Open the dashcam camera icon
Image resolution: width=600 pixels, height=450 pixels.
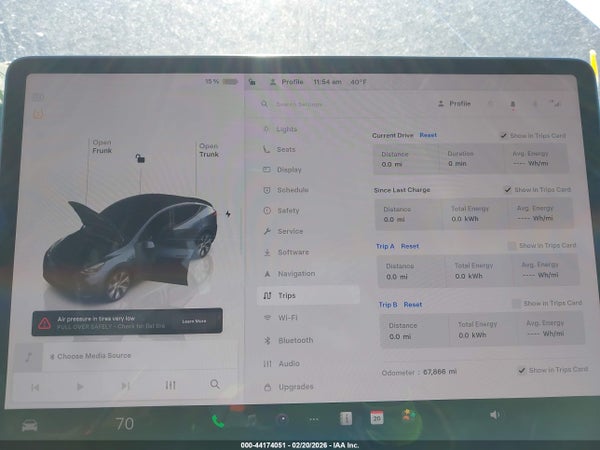pos(283,419)
